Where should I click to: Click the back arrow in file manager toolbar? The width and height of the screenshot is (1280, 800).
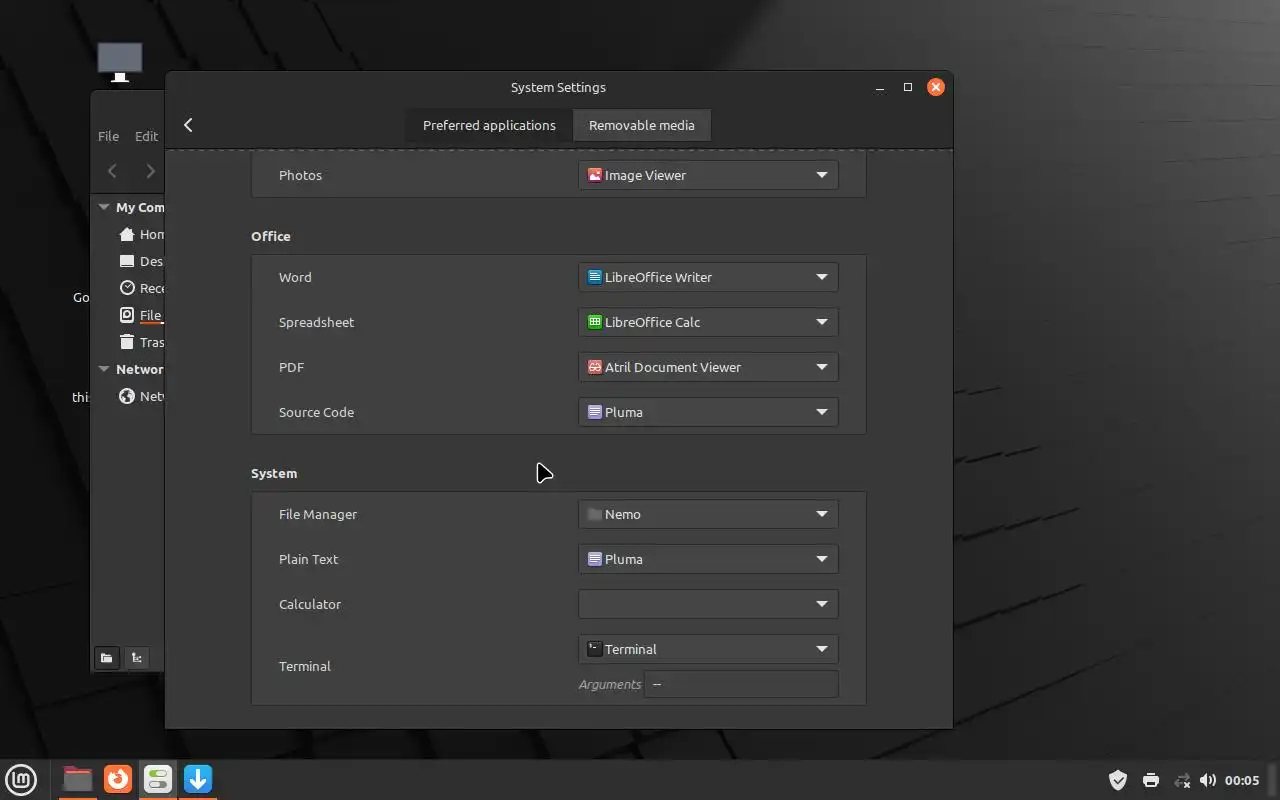[112, 171]
